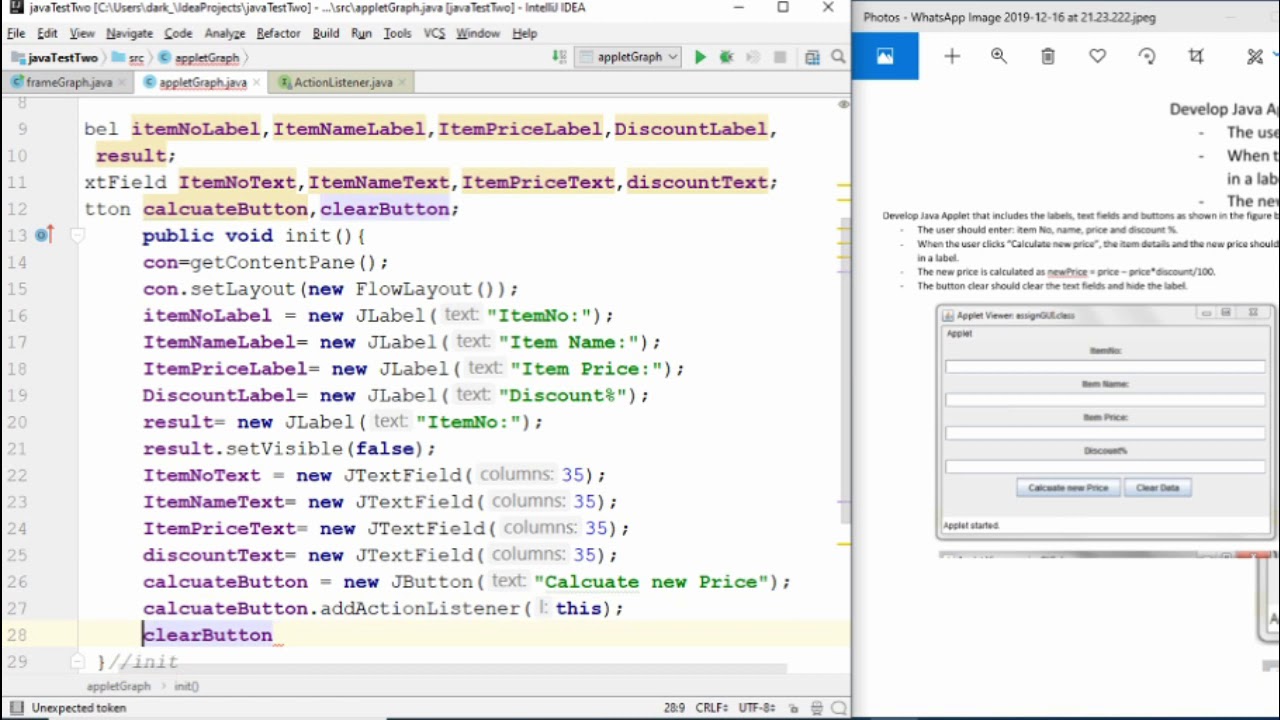Click the appletGraph class breadcrumb in navigation bar
Viewport: 1280px width, 720px height.
[x=199, y=58]
